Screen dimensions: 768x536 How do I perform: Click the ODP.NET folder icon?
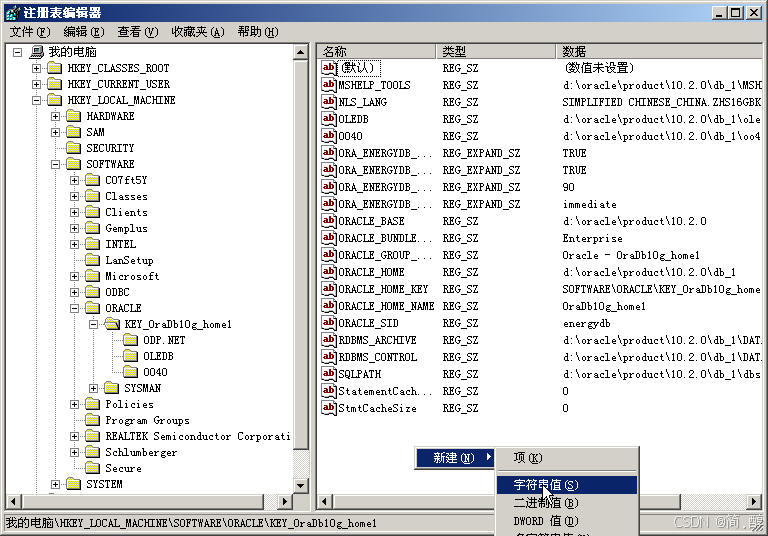point(130,340)
